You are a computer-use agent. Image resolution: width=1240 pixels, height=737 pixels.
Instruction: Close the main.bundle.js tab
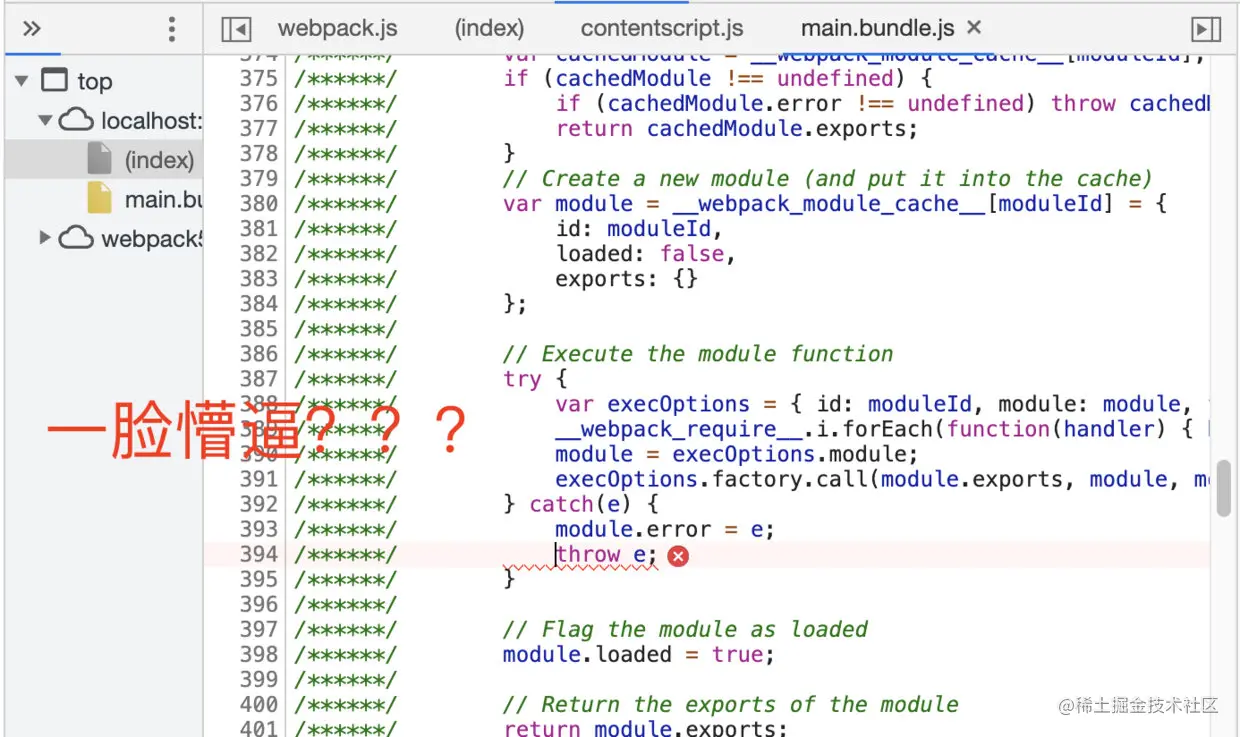[975, 28]
